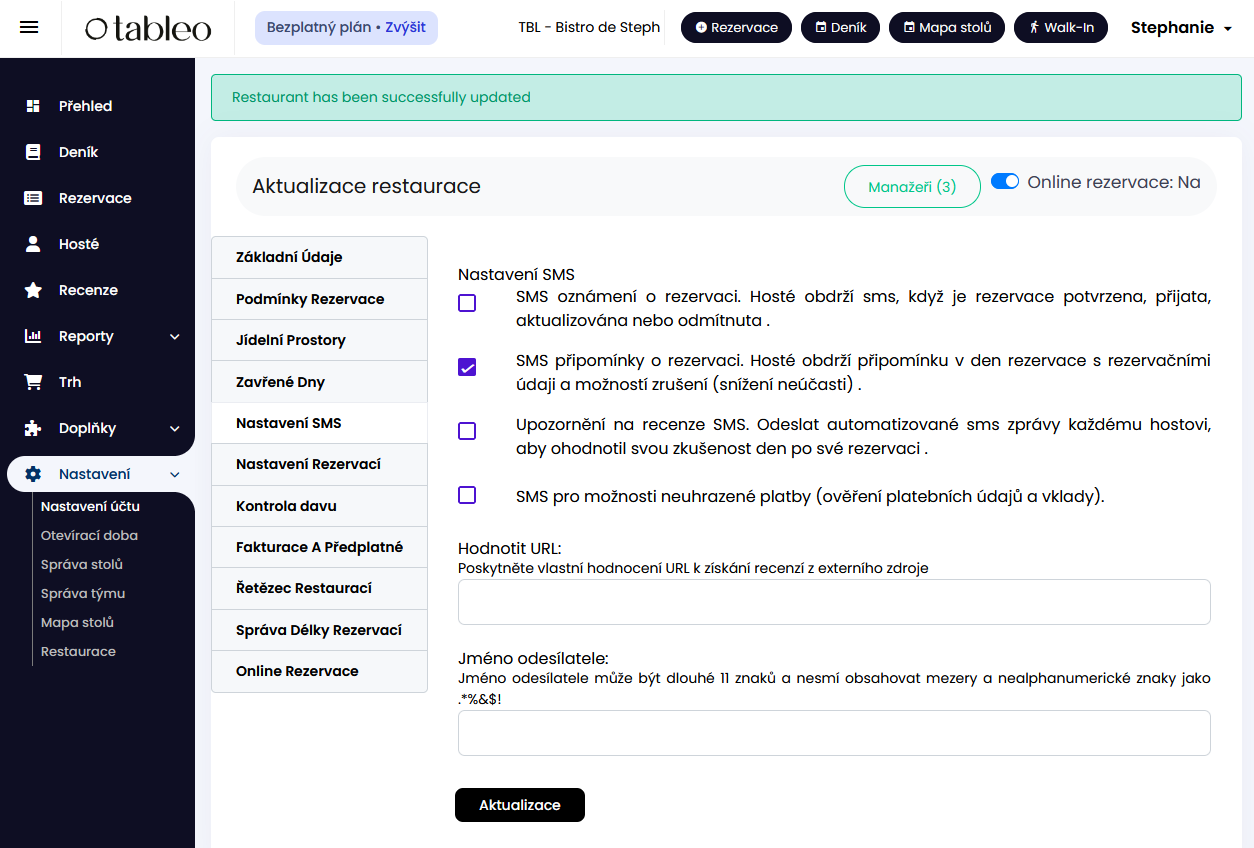Enable SMS oznámení o rezervaci checkbox
The width and height of the screenshot is (1254, 848).
pos(467,303)
